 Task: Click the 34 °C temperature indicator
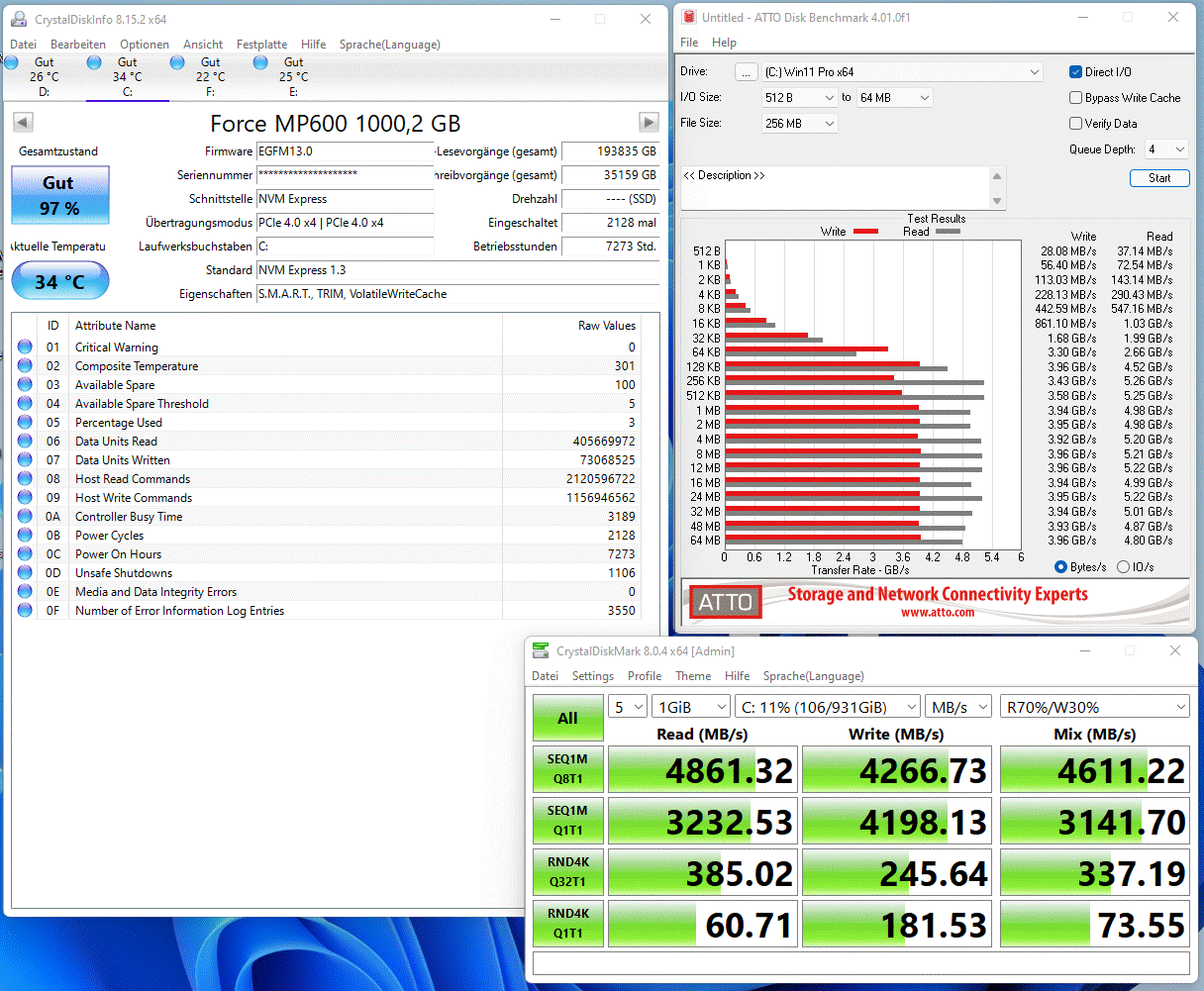click(59, 281)
